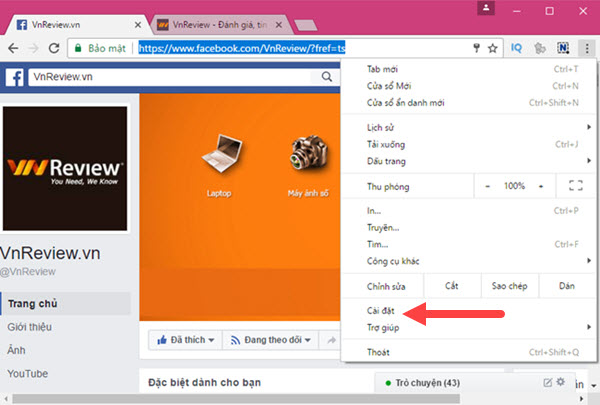Open Giới thiệu in the page sidebar

coord(29,327)
